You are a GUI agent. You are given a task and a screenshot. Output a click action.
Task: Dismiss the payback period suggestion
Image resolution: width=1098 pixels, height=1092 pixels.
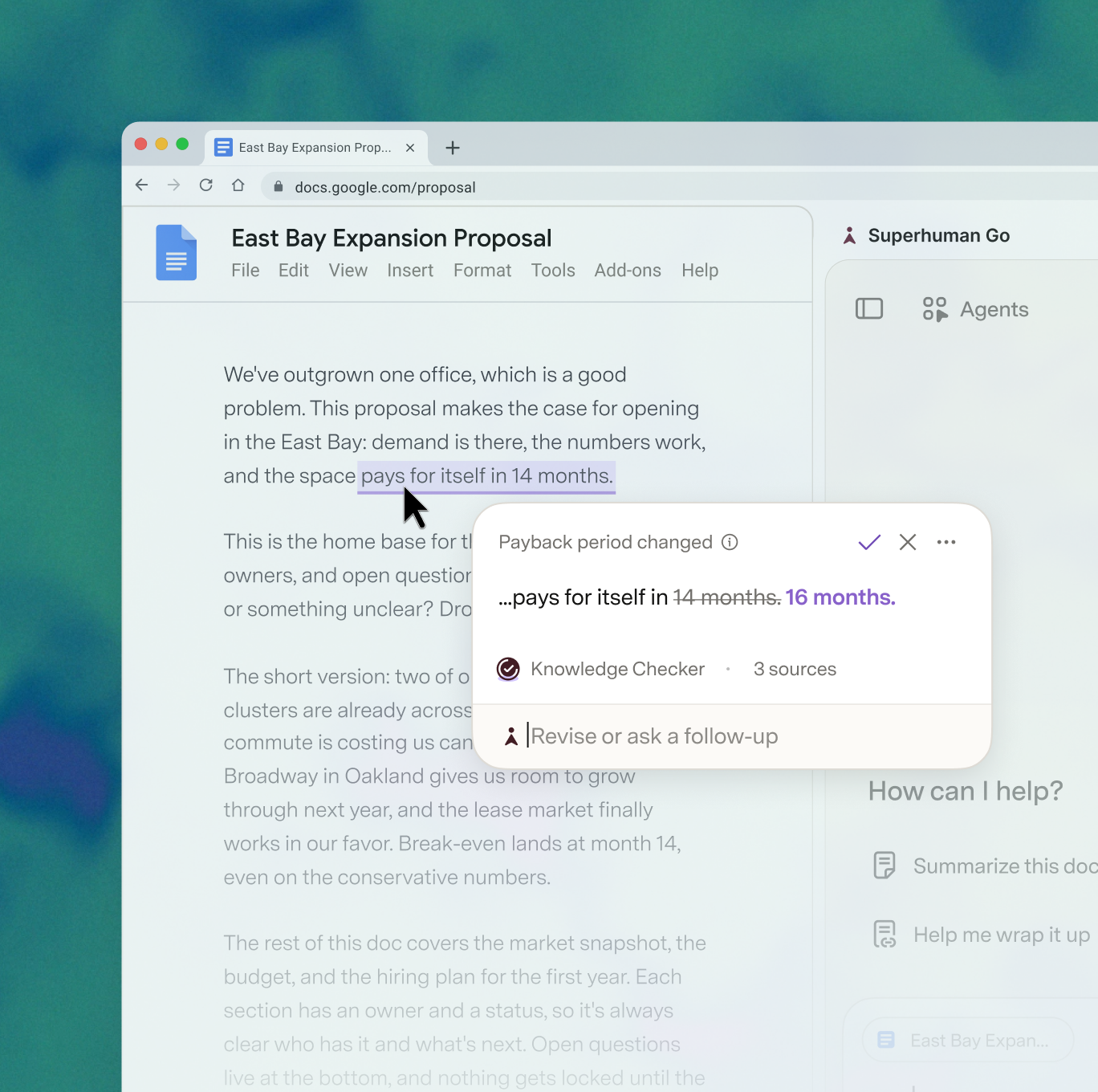pyautogui.click(x=908, y=542)
